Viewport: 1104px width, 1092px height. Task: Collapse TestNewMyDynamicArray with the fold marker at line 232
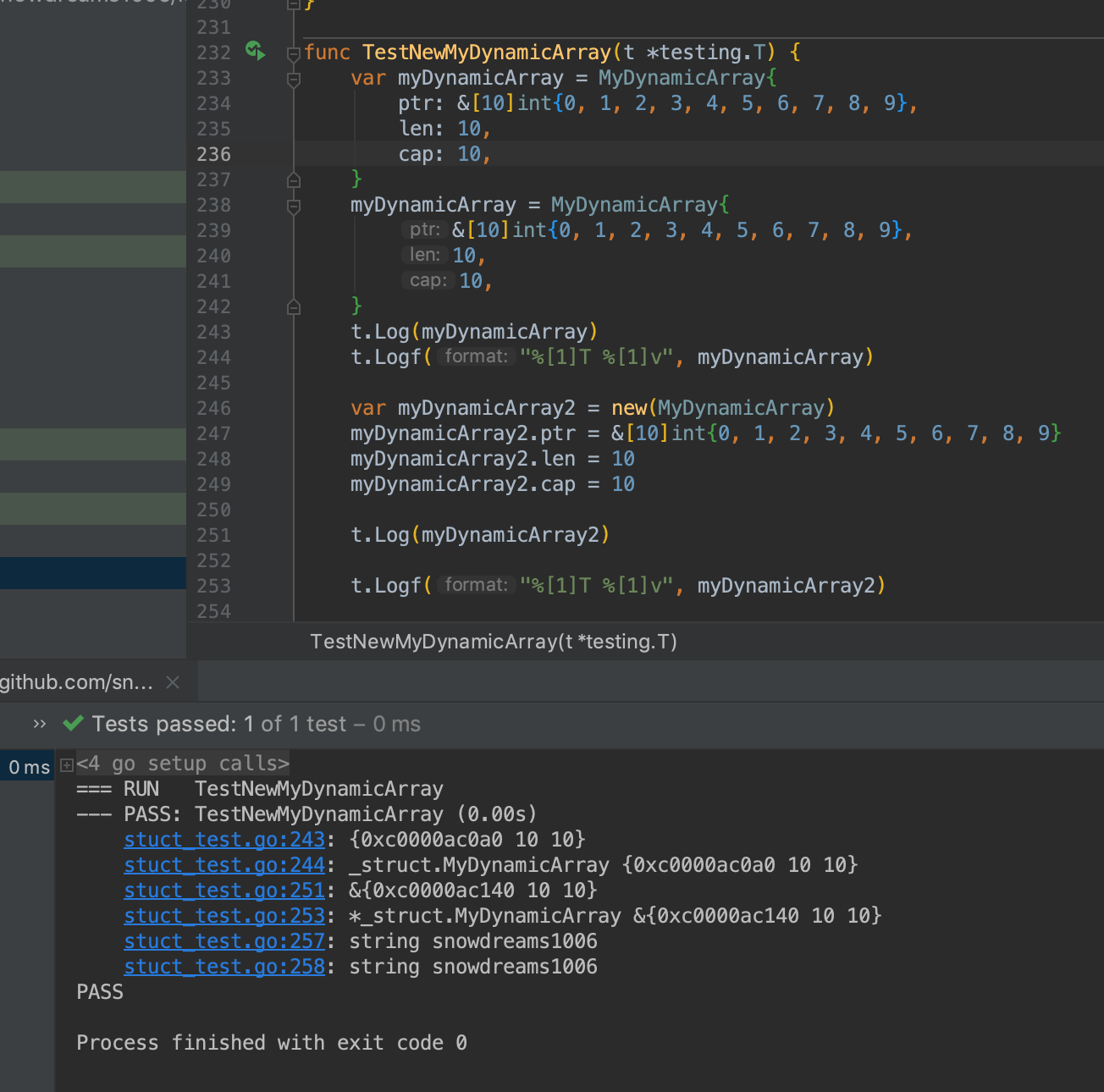click(293, 52)
